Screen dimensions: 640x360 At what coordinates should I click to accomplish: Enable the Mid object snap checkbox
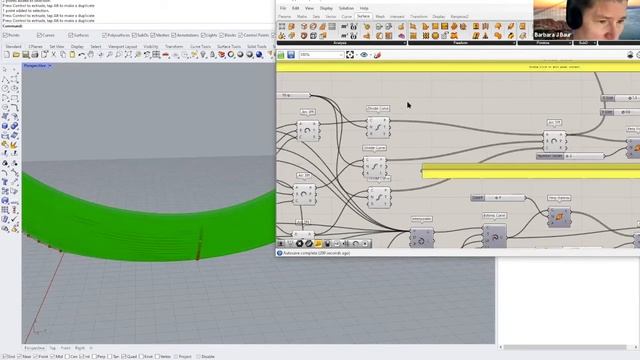[52, 357]
